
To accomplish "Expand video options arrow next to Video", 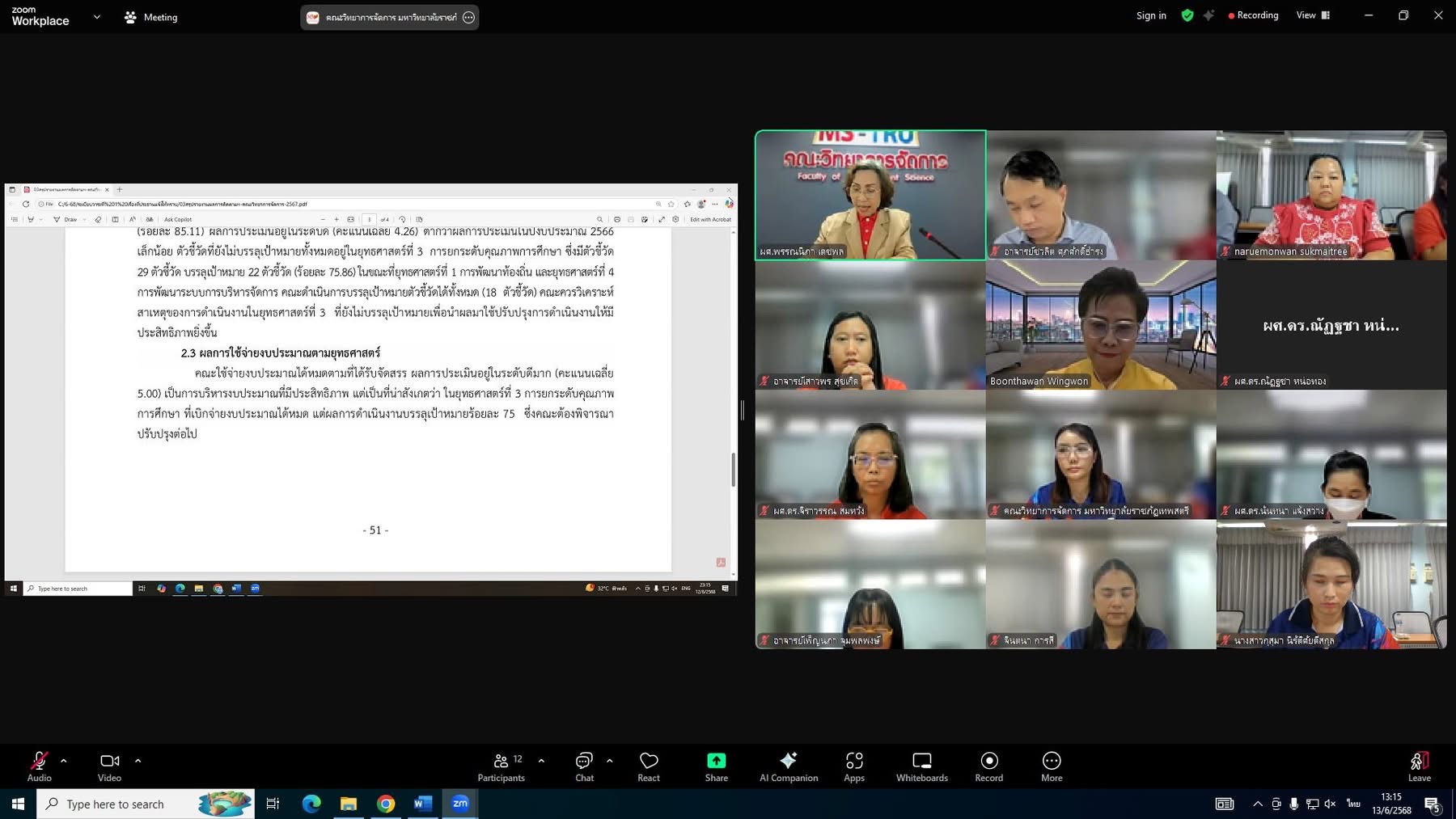I will coord(138,761).
